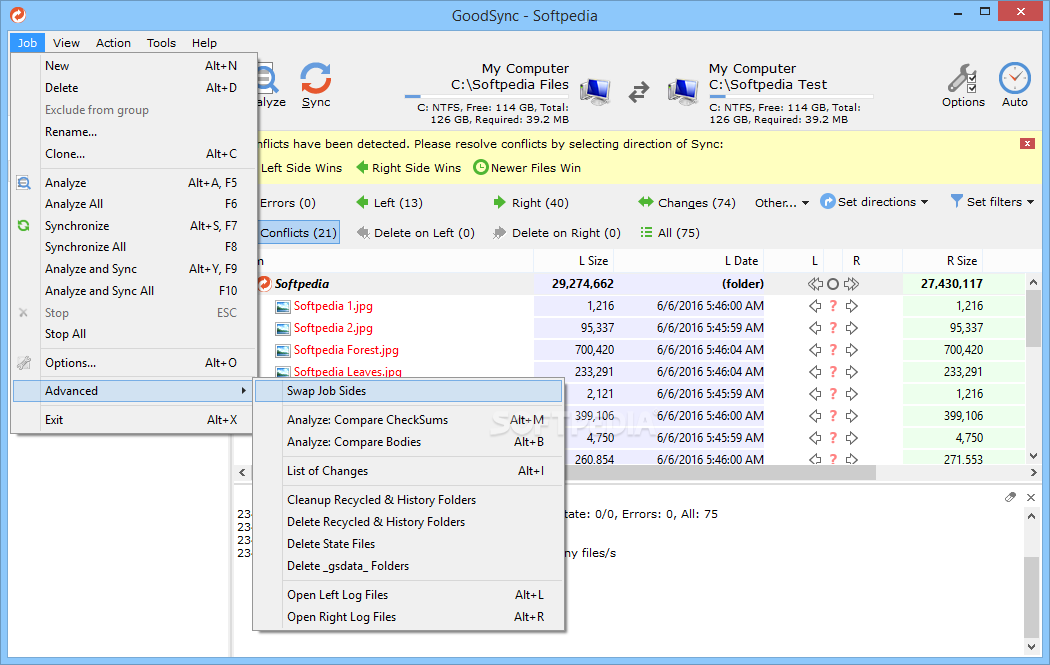This screenshot has height=665, width=1050.
Task: Show Delete on Left (0) filter
Action: pyautogui.click(x=415, y=232)
